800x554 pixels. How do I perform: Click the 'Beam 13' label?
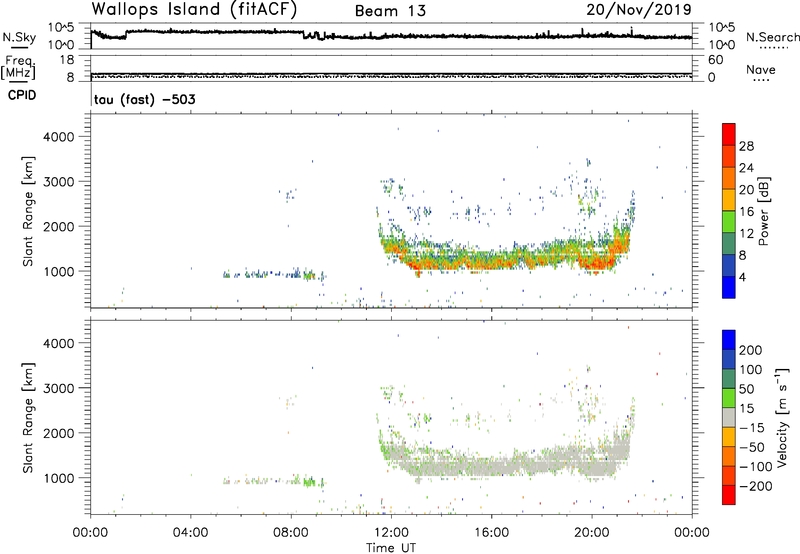tap(390, 11)
